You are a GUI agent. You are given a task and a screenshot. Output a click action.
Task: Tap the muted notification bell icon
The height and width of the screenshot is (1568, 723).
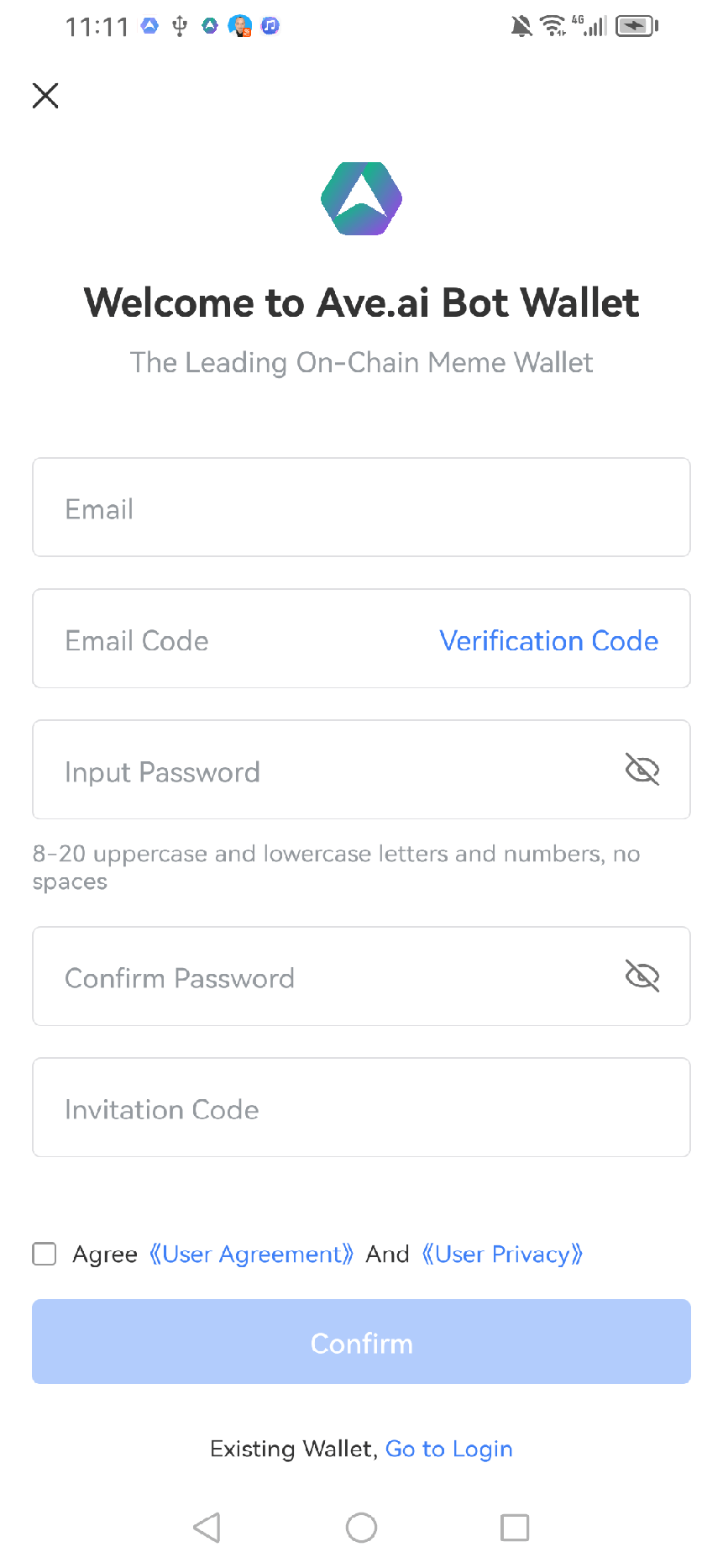pyautogui.click(x=521, y=26)
